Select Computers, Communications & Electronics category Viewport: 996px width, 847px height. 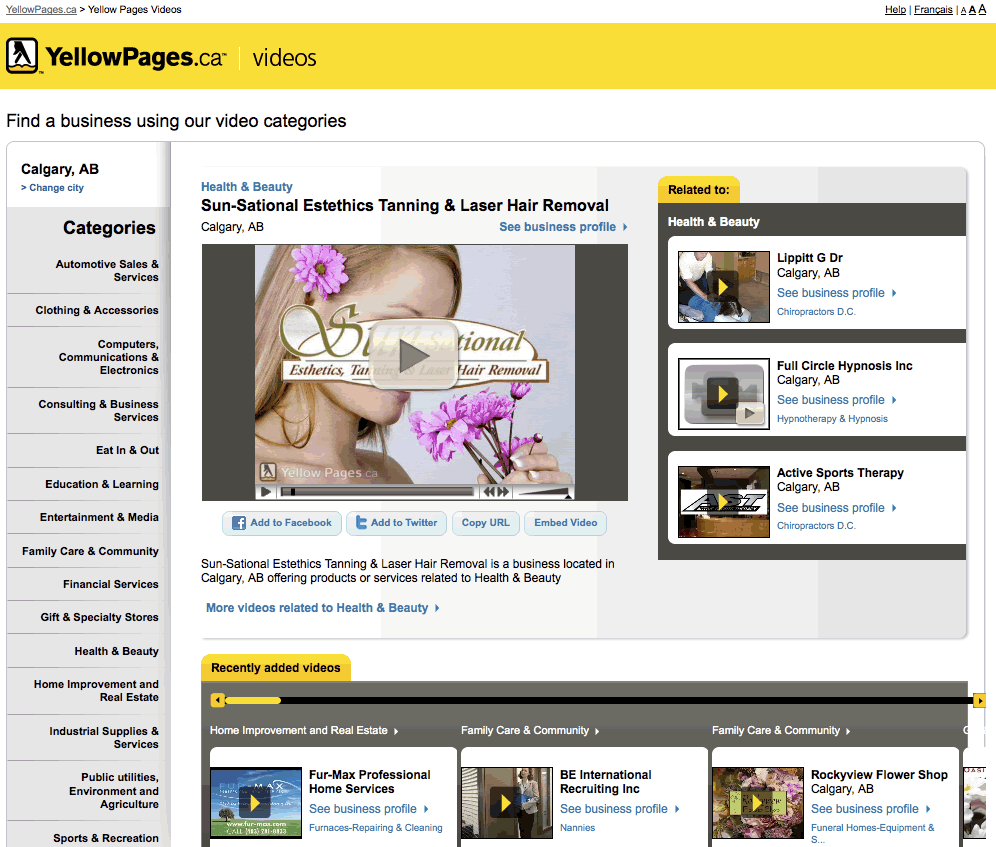point(109,357)
